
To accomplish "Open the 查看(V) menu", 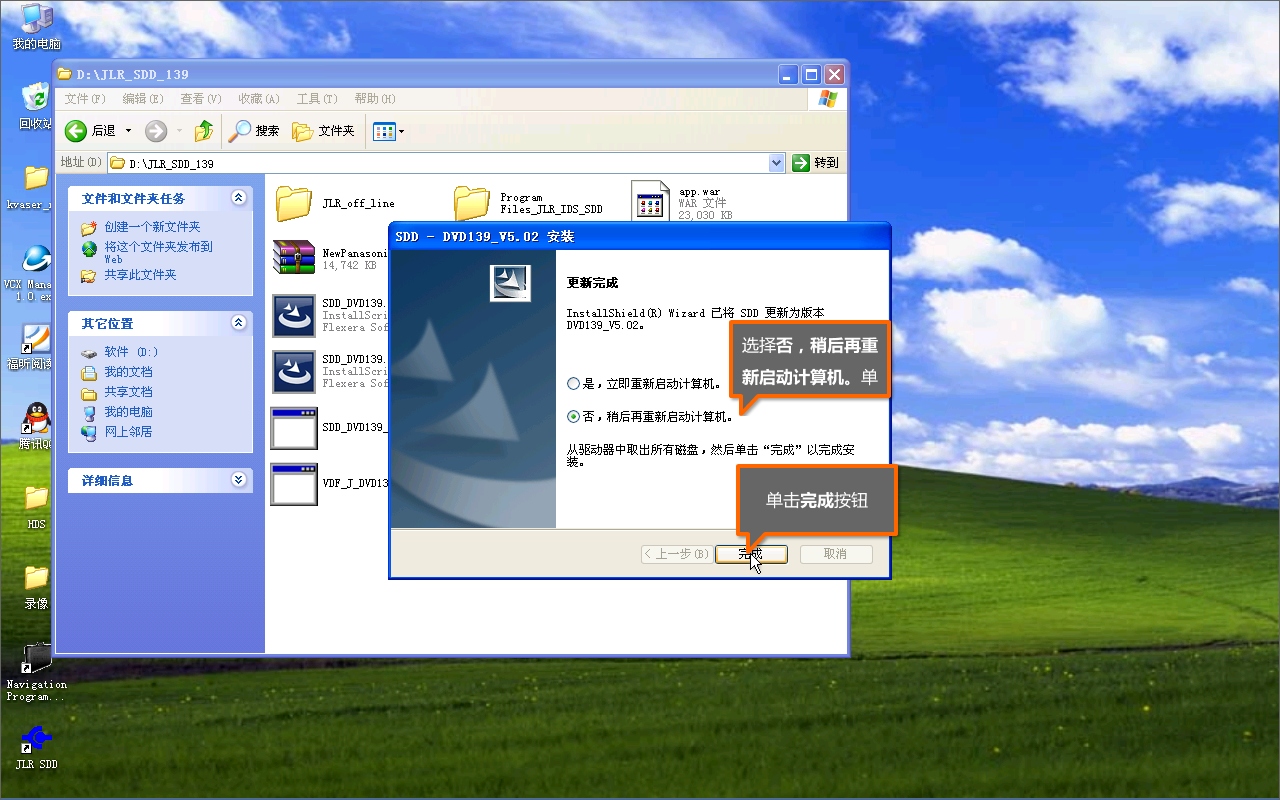I will click(201, 99).
